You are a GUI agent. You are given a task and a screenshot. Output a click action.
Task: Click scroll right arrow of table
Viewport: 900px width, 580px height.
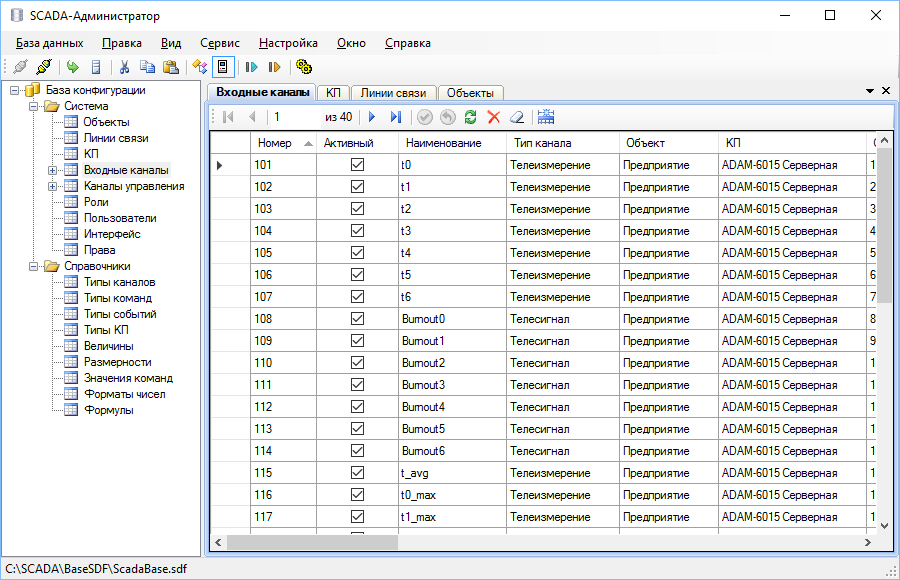tap(868, 542)
